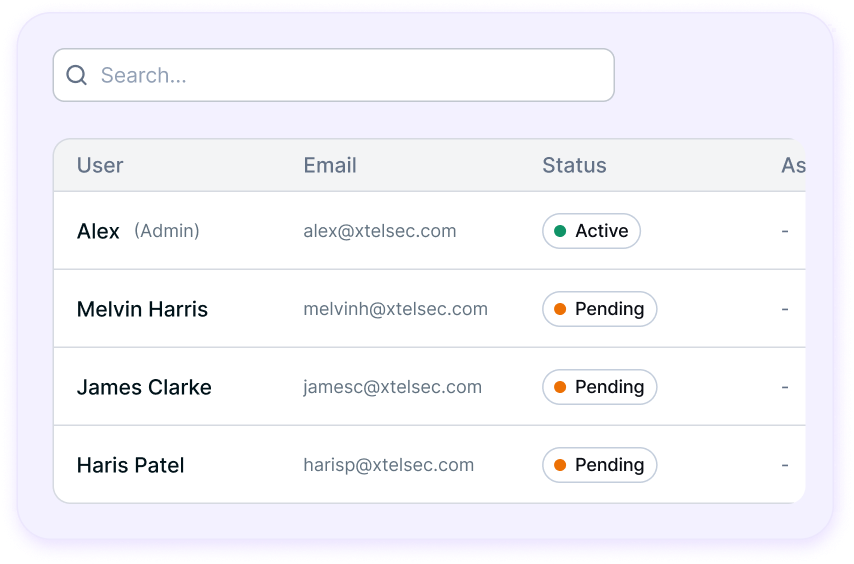This screenshot has height=564, width=854.
Task: Focus the Search input field
Action: click(333, 75)
